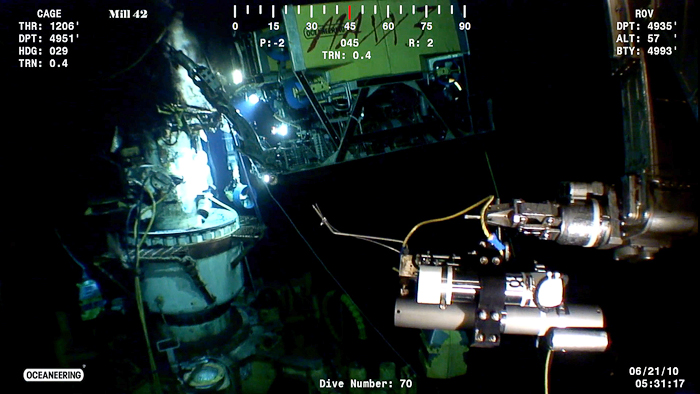Click the red heading marker on compass tape

[x=350, y=12]
